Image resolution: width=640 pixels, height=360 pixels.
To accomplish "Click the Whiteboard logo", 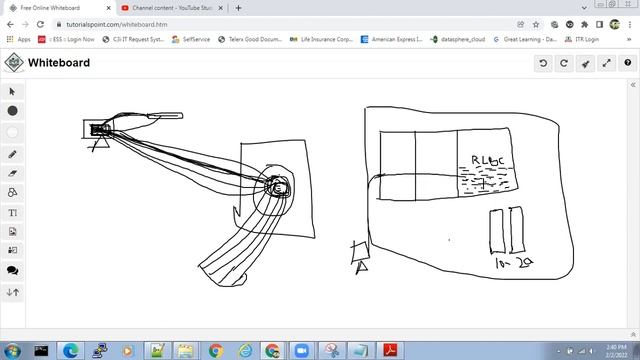I will tap(14, 62).
